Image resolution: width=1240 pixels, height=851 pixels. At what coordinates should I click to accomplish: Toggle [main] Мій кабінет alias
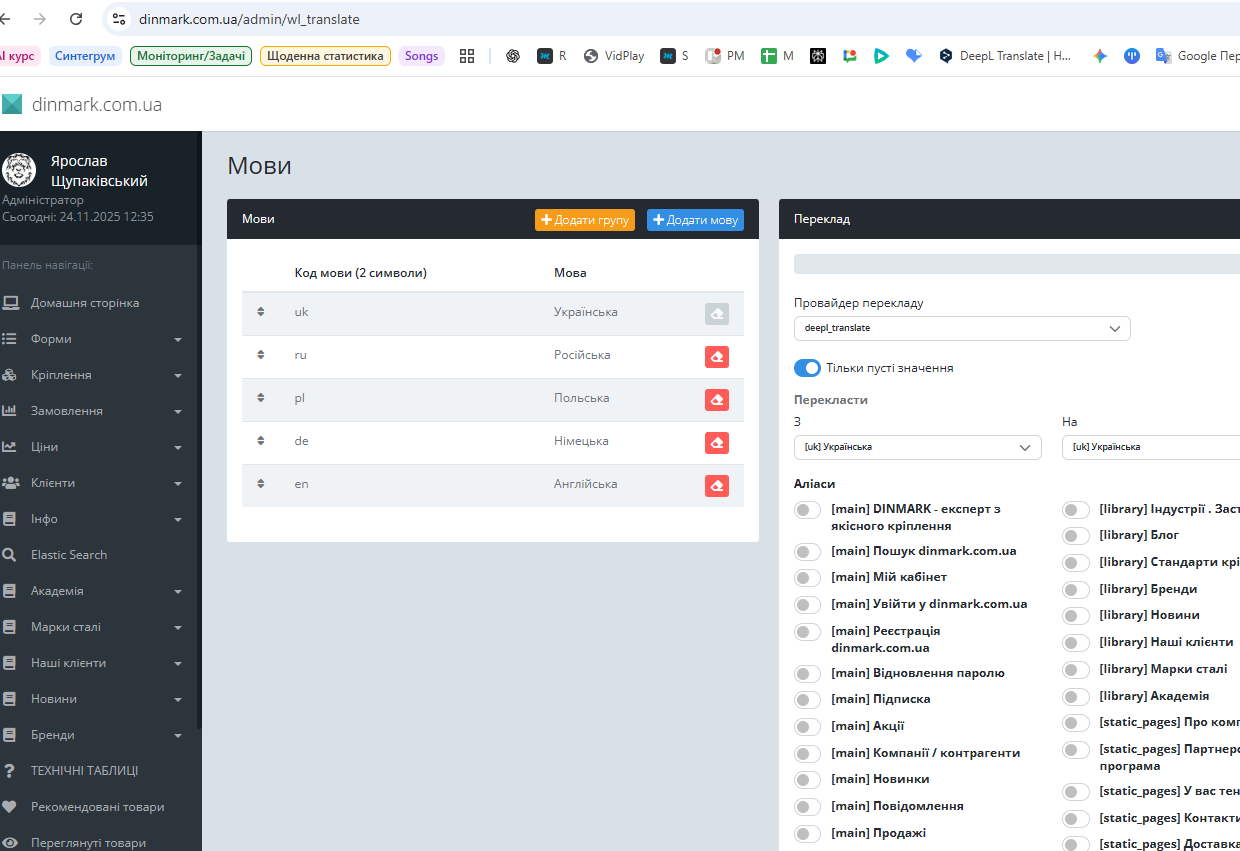click(807, 578)
